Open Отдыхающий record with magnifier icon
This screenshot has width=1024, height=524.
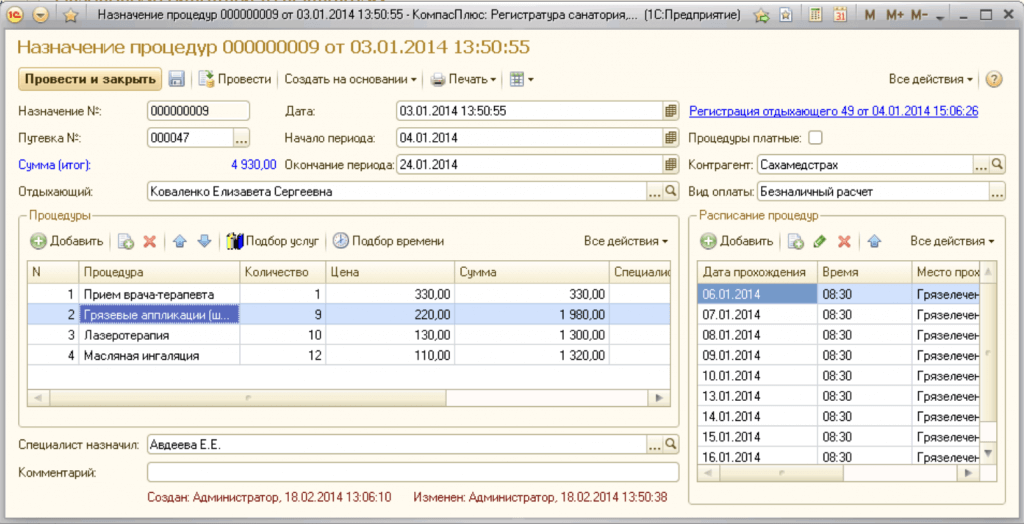click(671, 191)
